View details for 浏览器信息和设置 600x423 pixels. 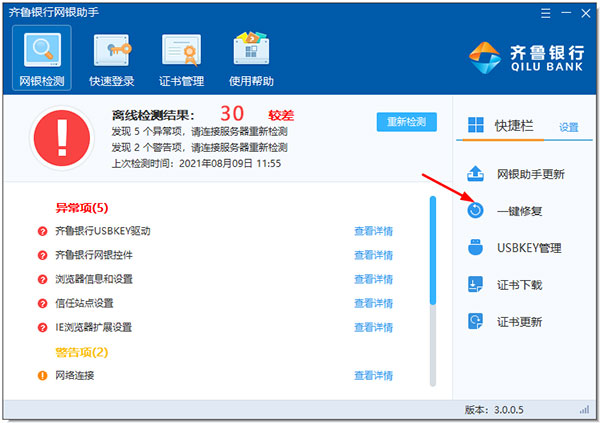tap(373, 279)
